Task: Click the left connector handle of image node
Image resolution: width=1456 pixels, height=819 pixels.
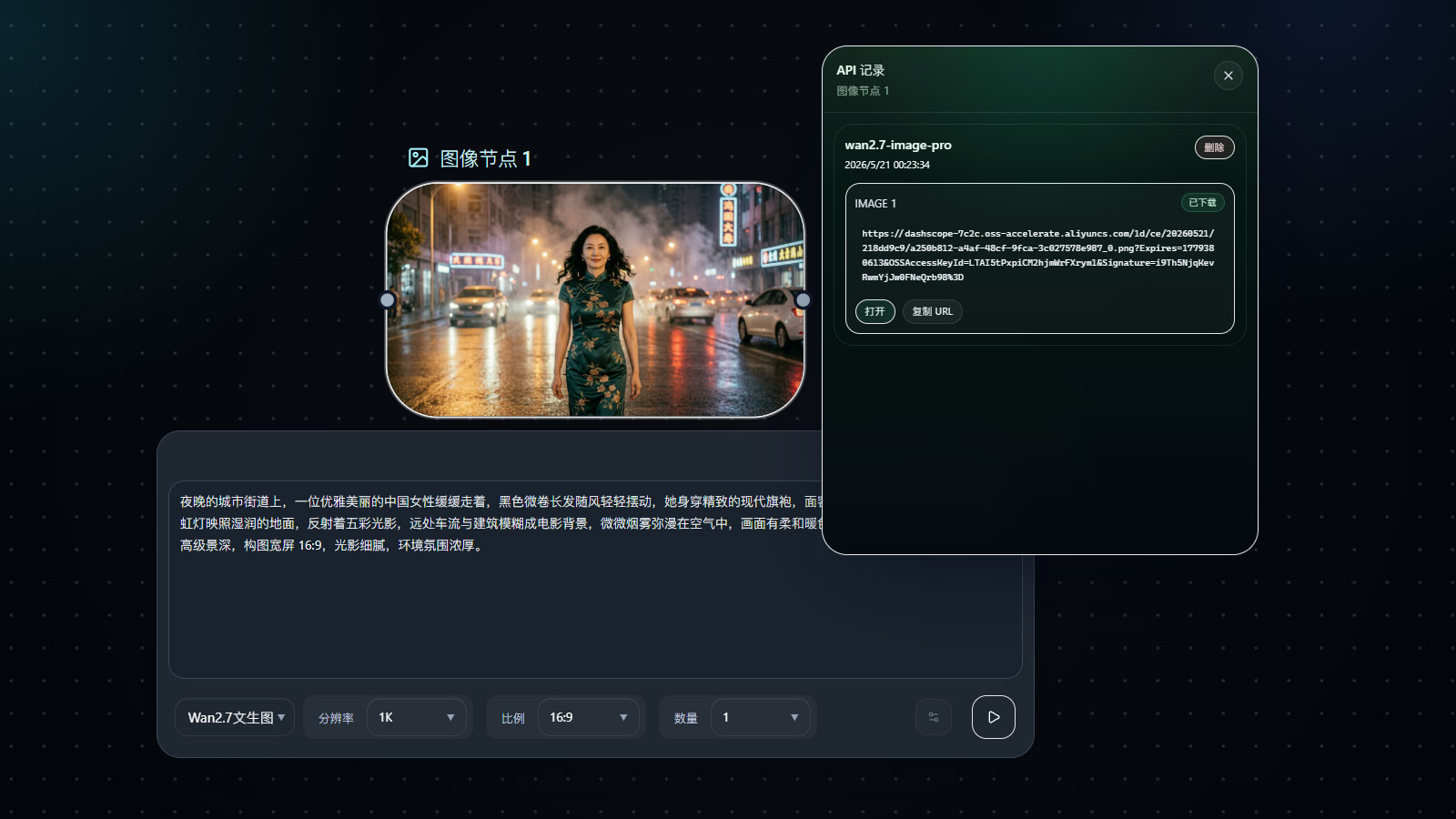Action: (388, 299)
